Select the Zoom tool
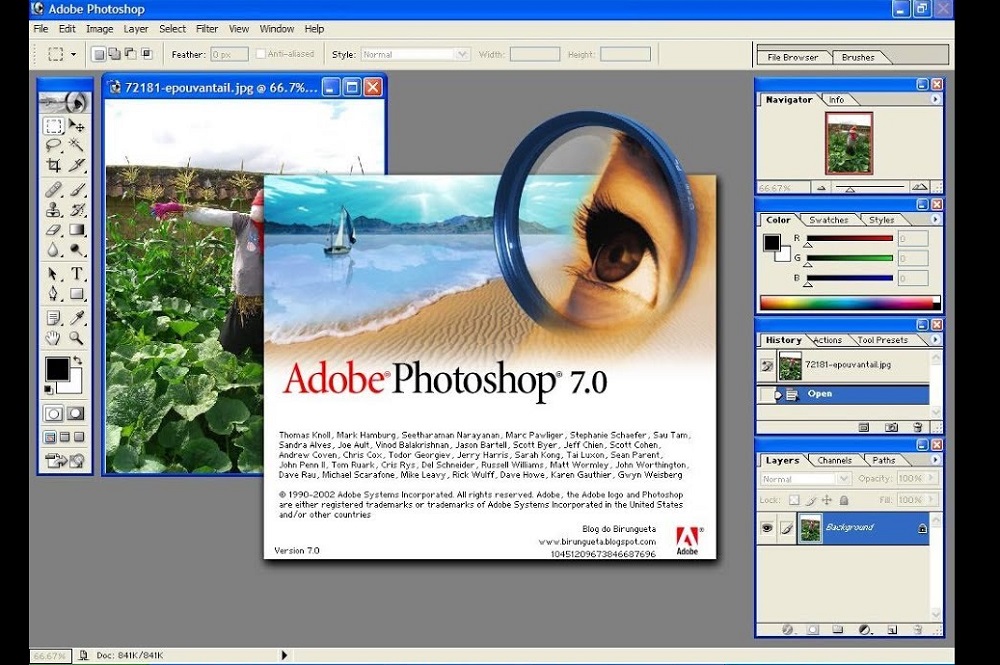The image size is (1000, 665). coord(77,337)
